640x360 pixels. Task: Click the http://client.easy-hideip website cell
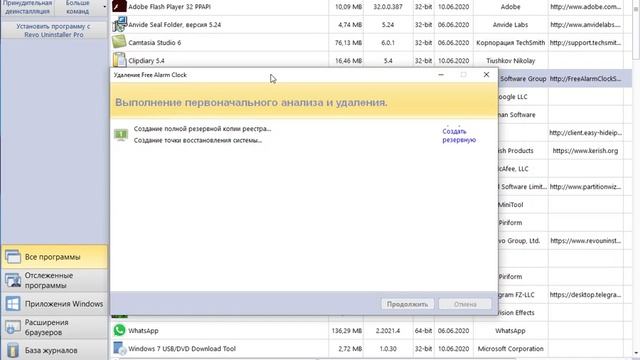pos(585,132)
